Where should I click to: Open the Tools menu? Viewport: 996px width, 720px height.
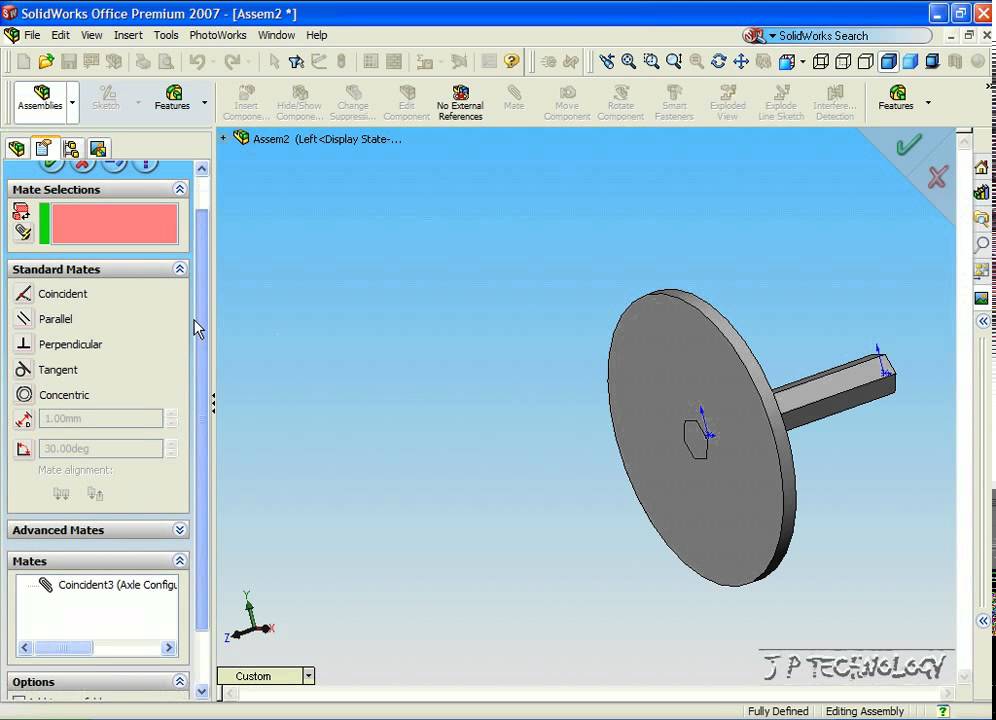click(166, 35)
